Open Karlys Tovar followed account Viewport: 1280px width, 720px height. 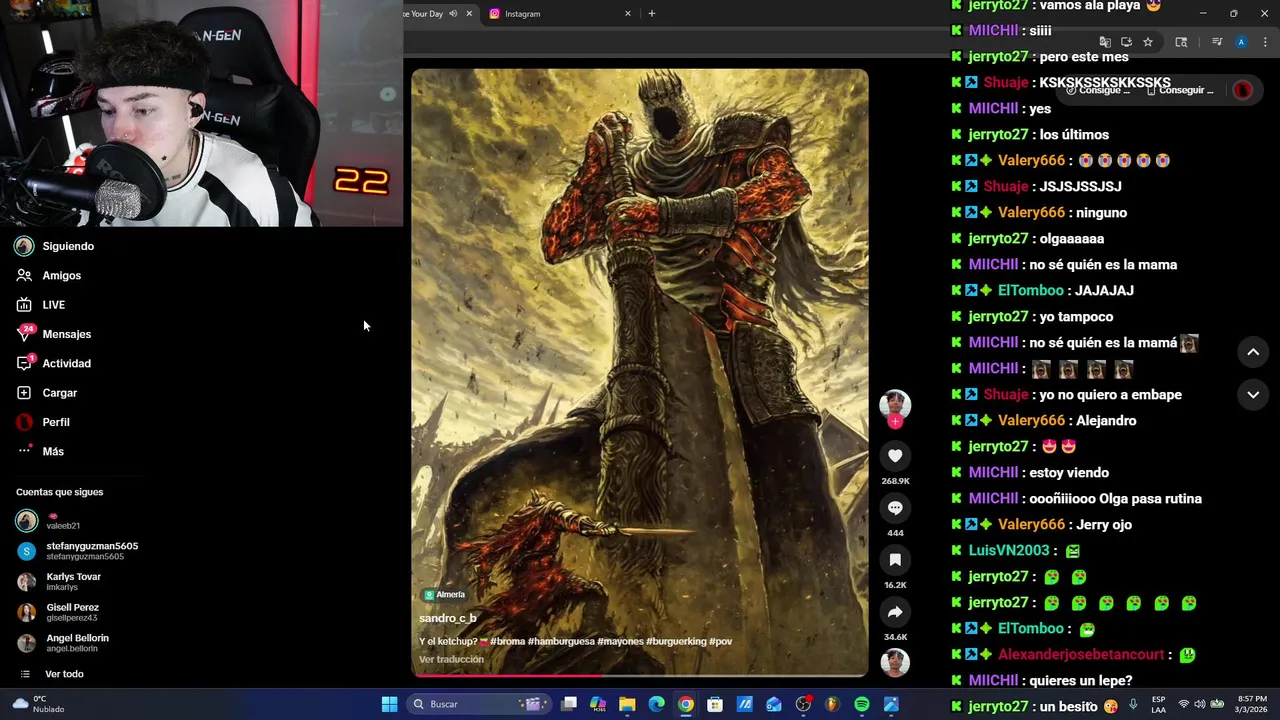[60, 581]
